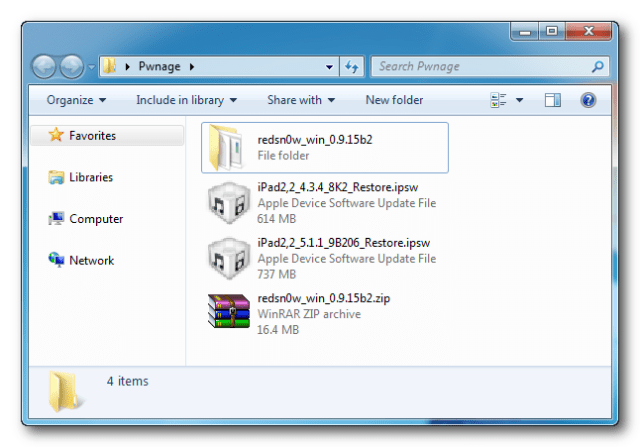Click the WinRAR ZIP archive type label

click(309, 314)
